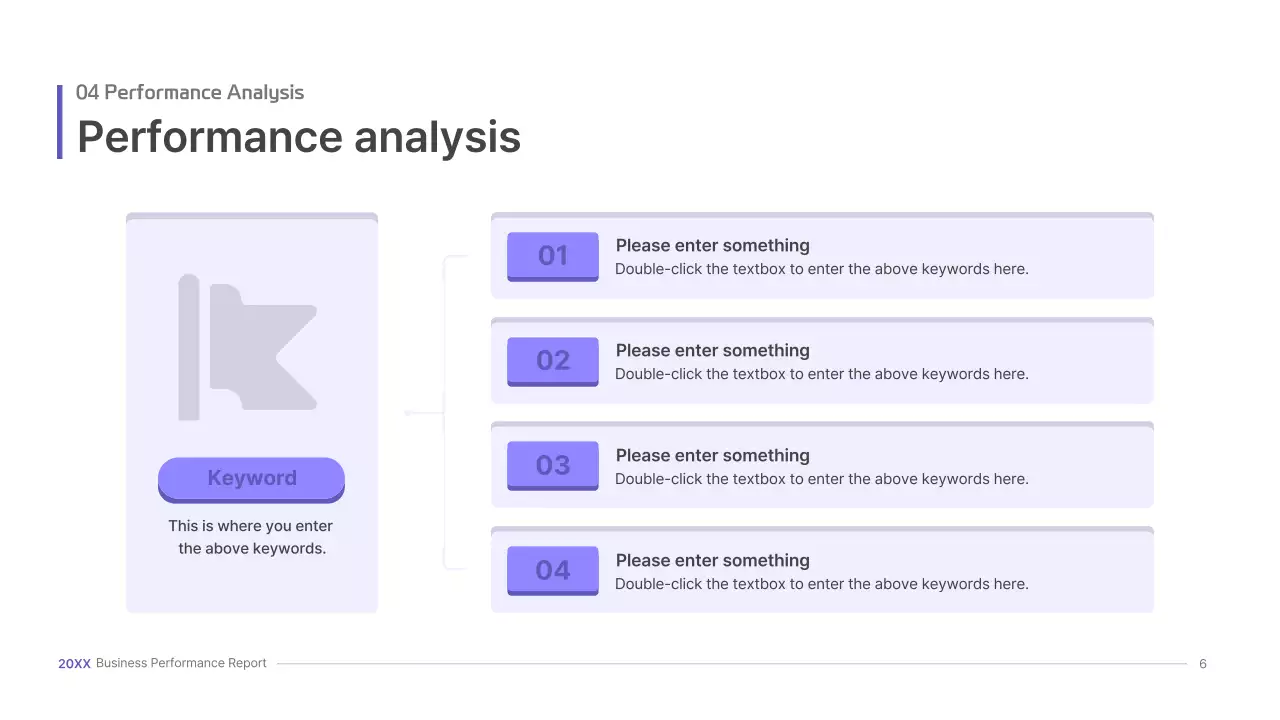Click description text beside the 03 badge
Screen dimensions: 1280x720
coord(821,479)
